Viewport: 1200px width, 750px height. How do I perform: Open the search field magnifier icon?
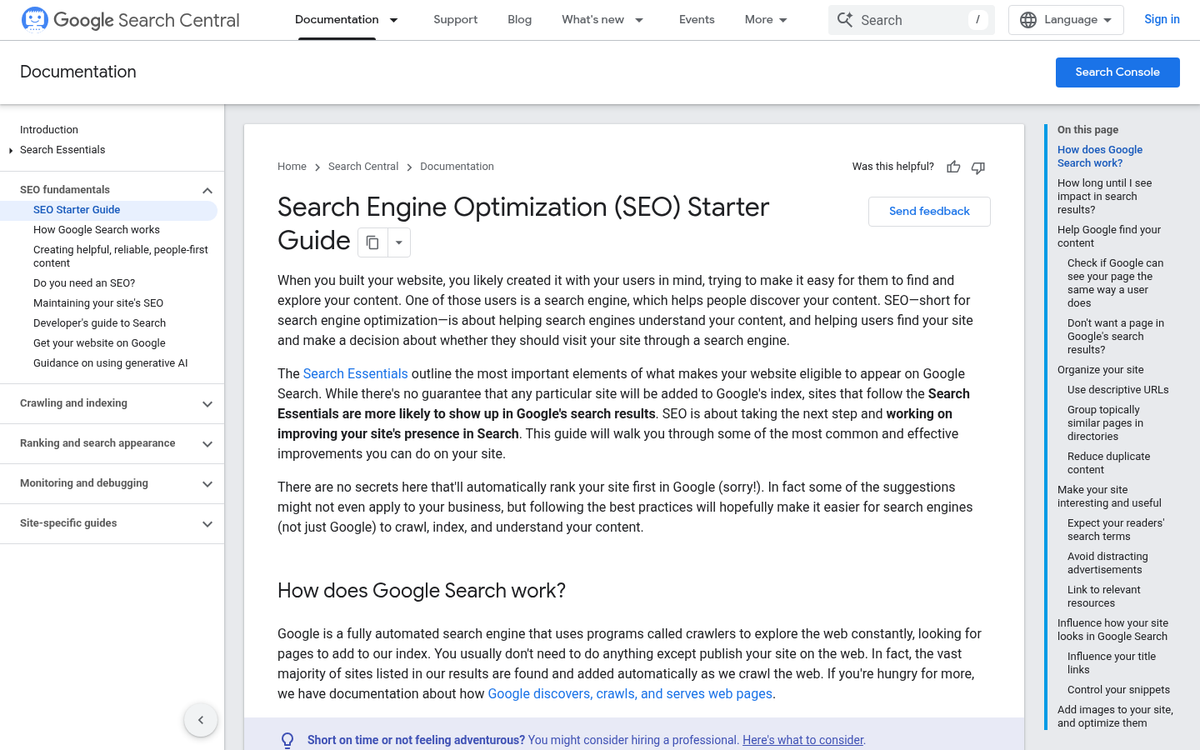845,19
